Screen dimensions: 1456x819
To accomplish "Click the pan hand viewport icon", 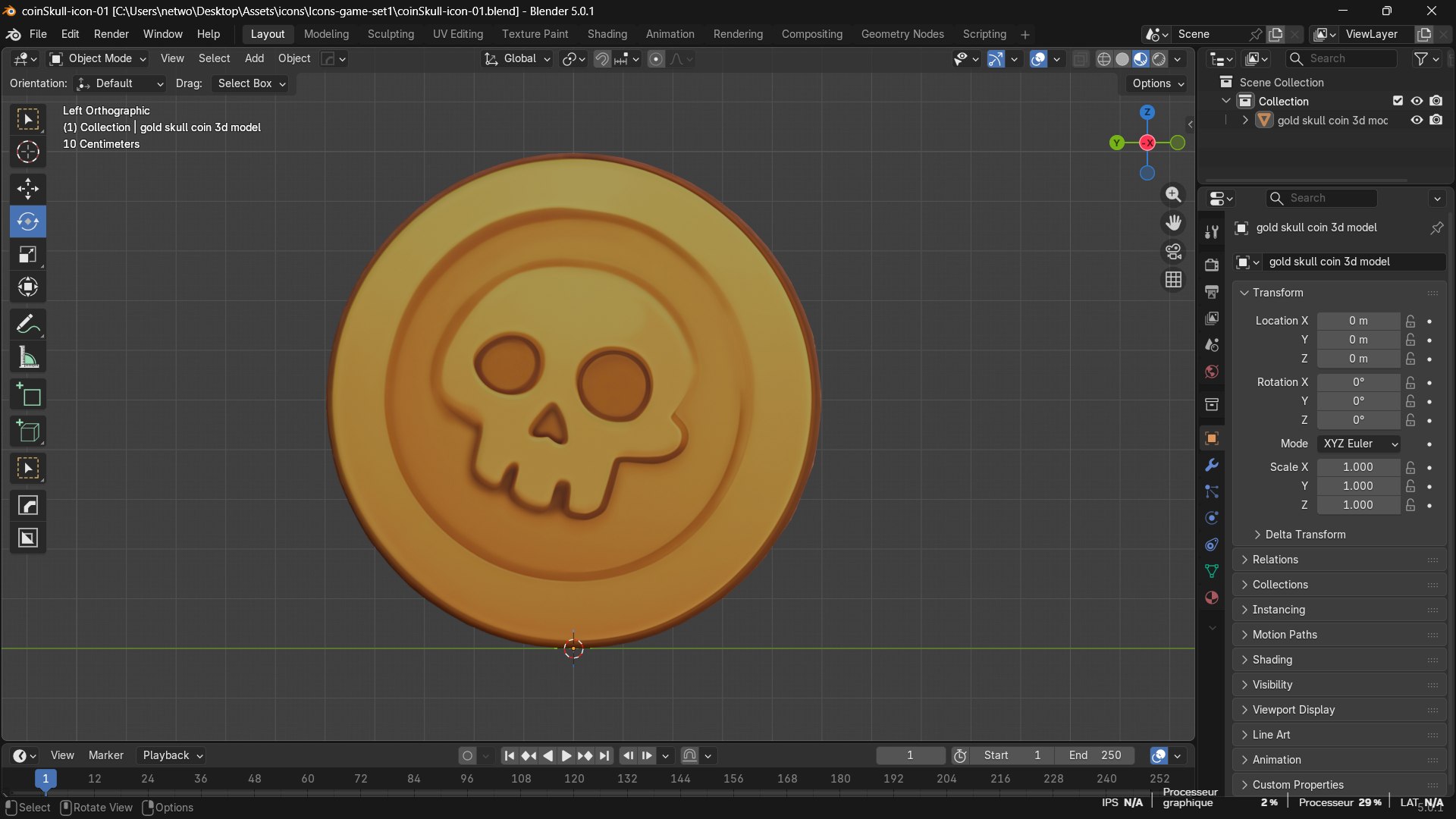I will point(1173,223).
